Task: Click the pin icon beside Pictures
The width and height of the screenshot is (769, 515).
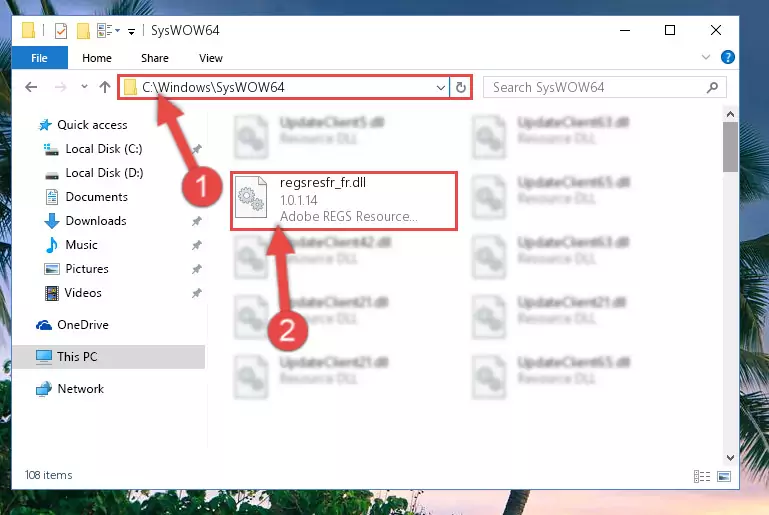Action: point(197,269)
